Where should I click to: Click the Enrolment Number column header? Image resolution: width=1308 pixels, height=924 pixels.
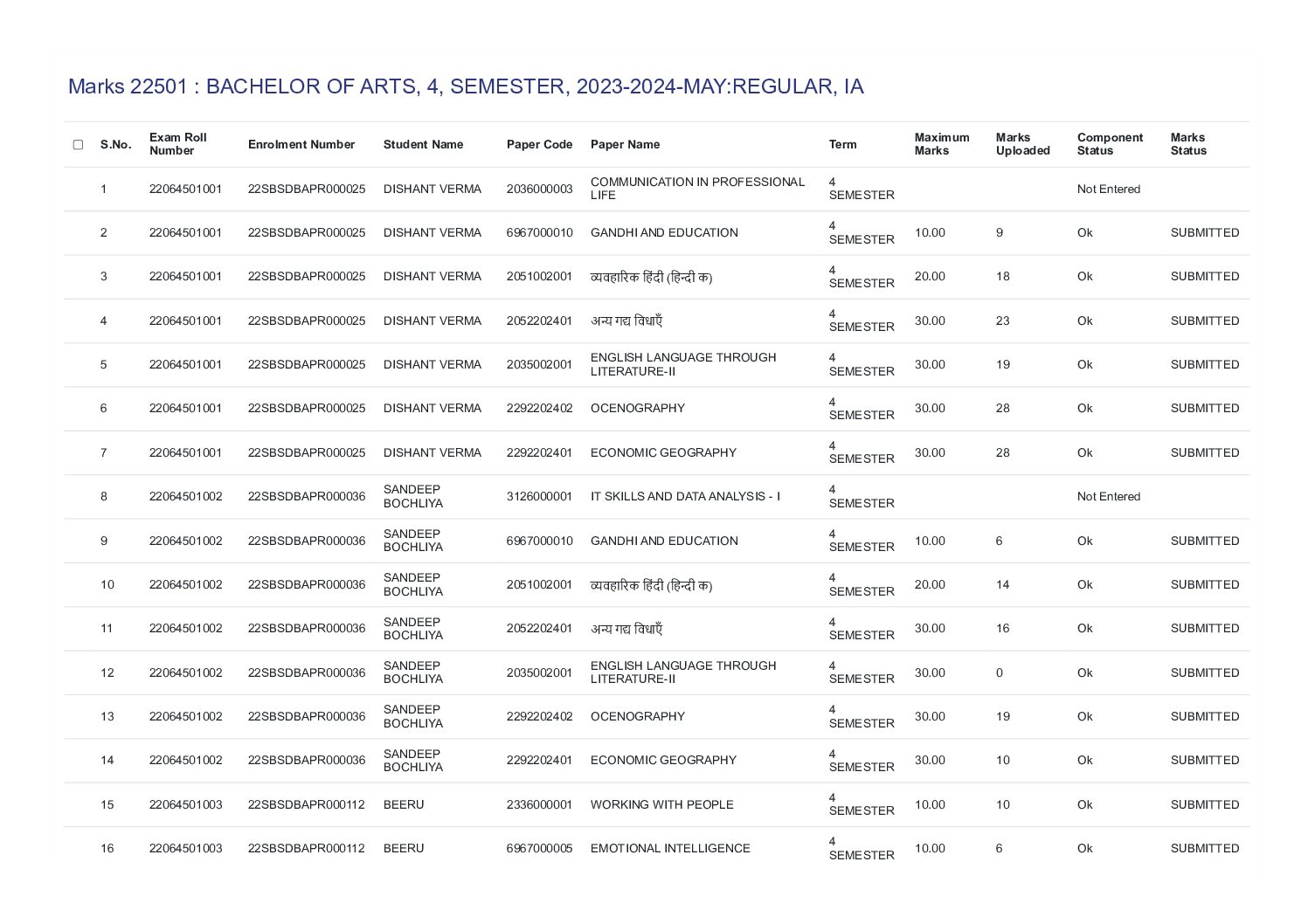click(301, 144)
